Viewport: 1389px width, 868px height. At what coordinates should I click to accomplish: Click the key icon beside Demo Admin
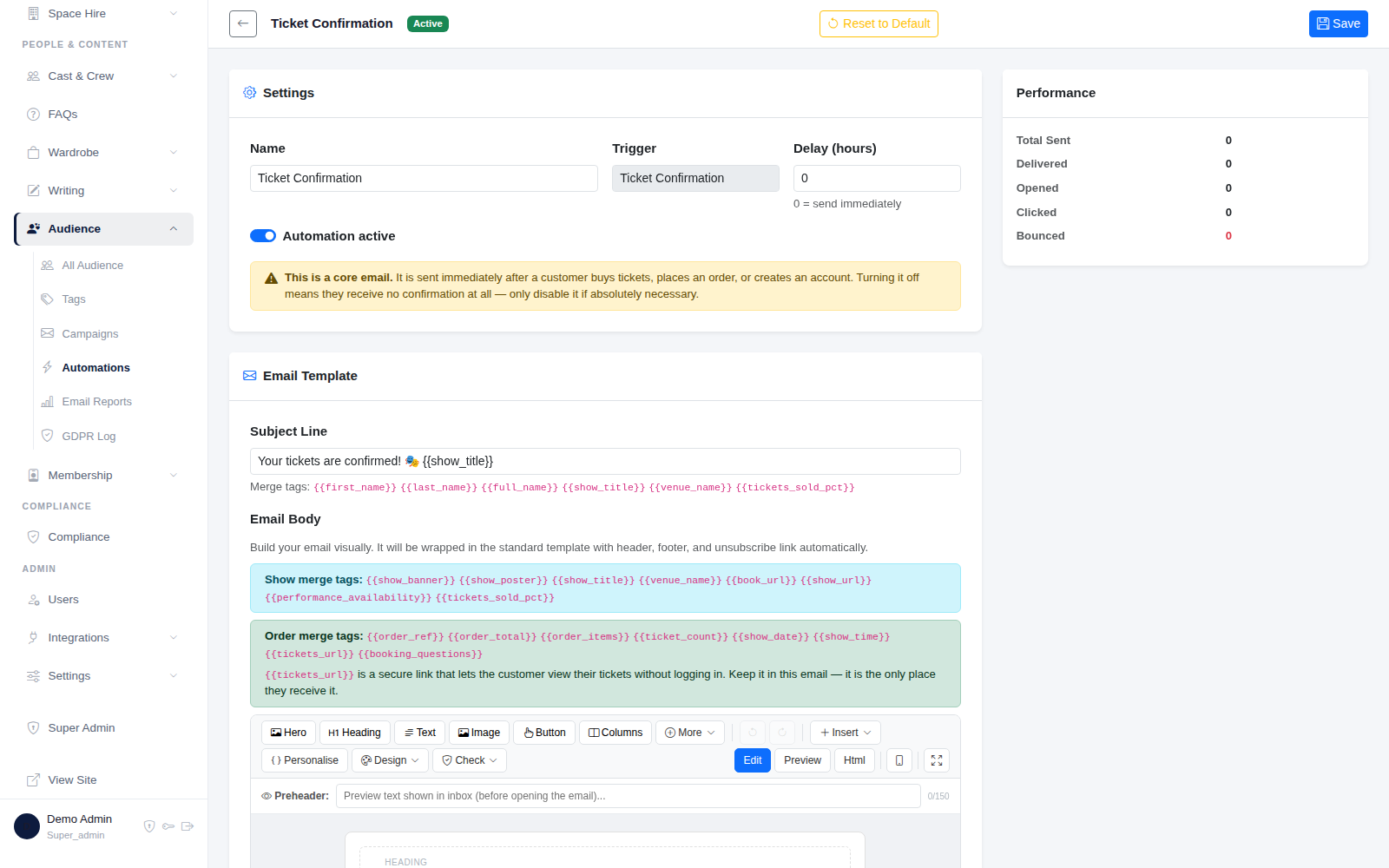coord(168,826)
